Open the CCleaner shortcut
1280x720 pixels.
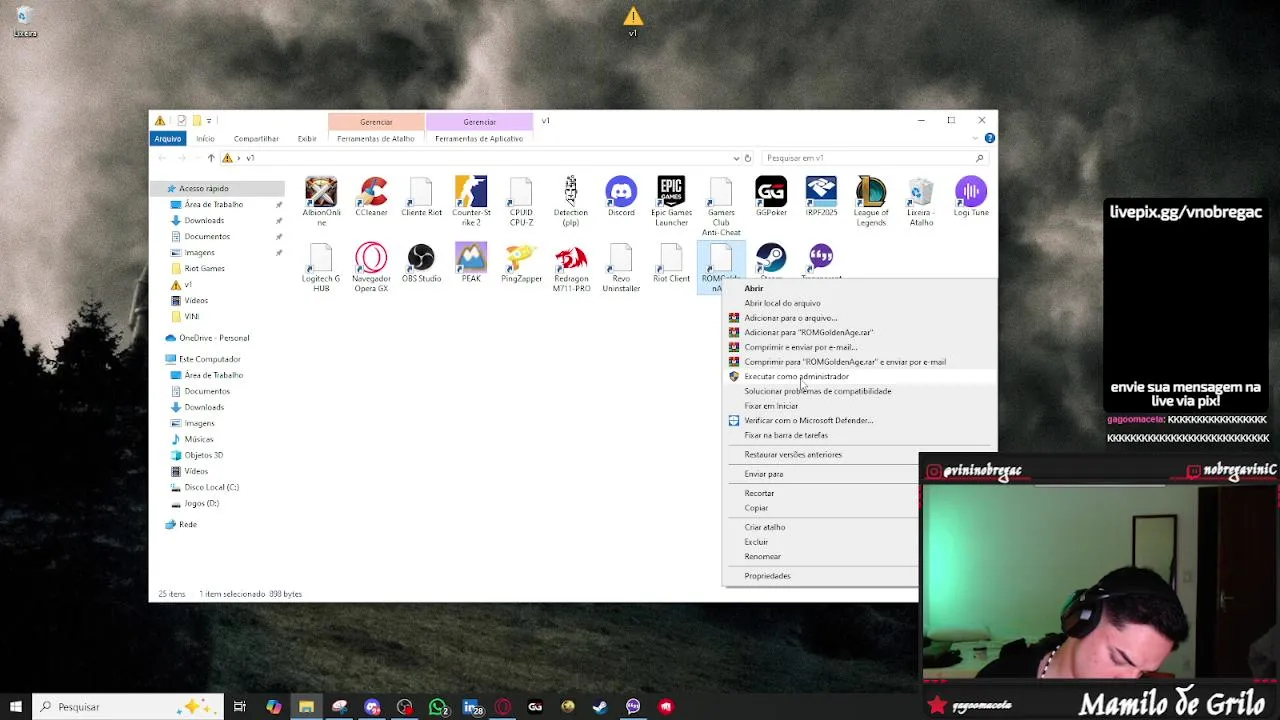[371, 197]
